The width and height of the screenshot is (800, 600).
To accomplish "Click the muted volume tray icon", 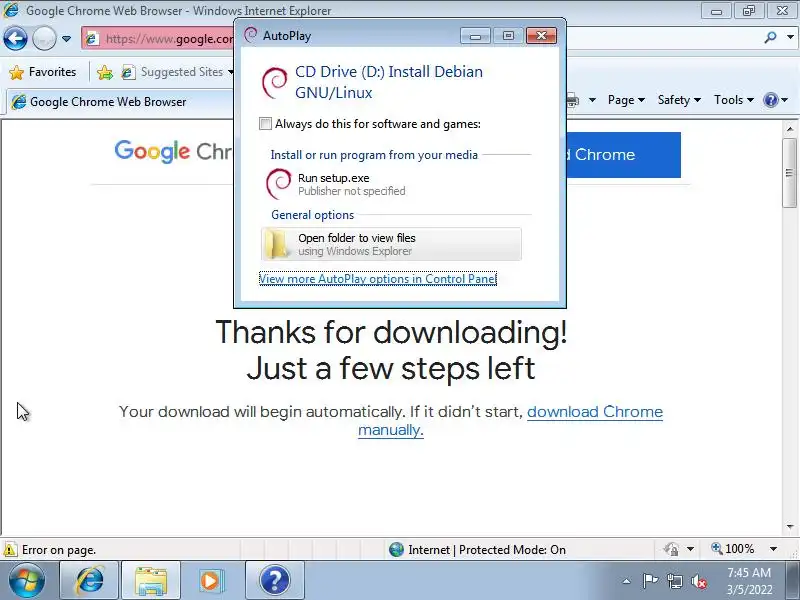I will [x=698, y=581].
